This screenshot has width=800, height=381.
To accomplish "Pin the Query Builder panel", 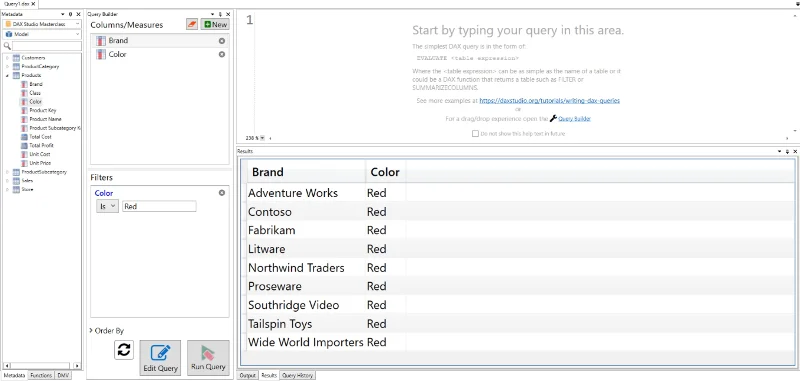I will point(220,14).
